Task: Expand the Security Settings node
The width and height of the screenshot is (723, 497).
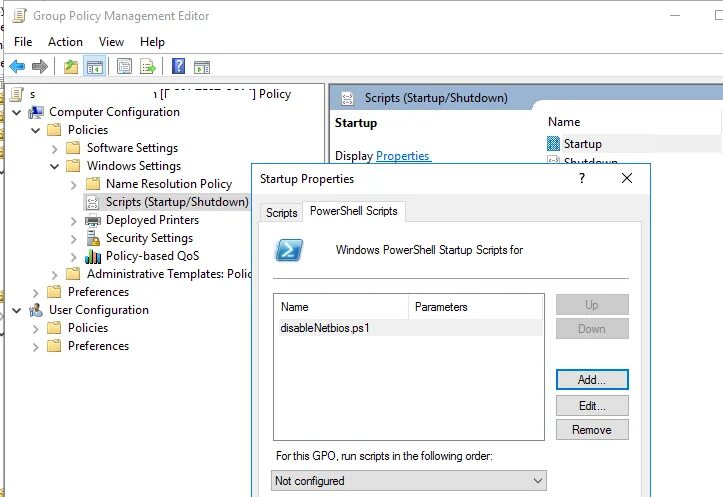Action: 74,239
